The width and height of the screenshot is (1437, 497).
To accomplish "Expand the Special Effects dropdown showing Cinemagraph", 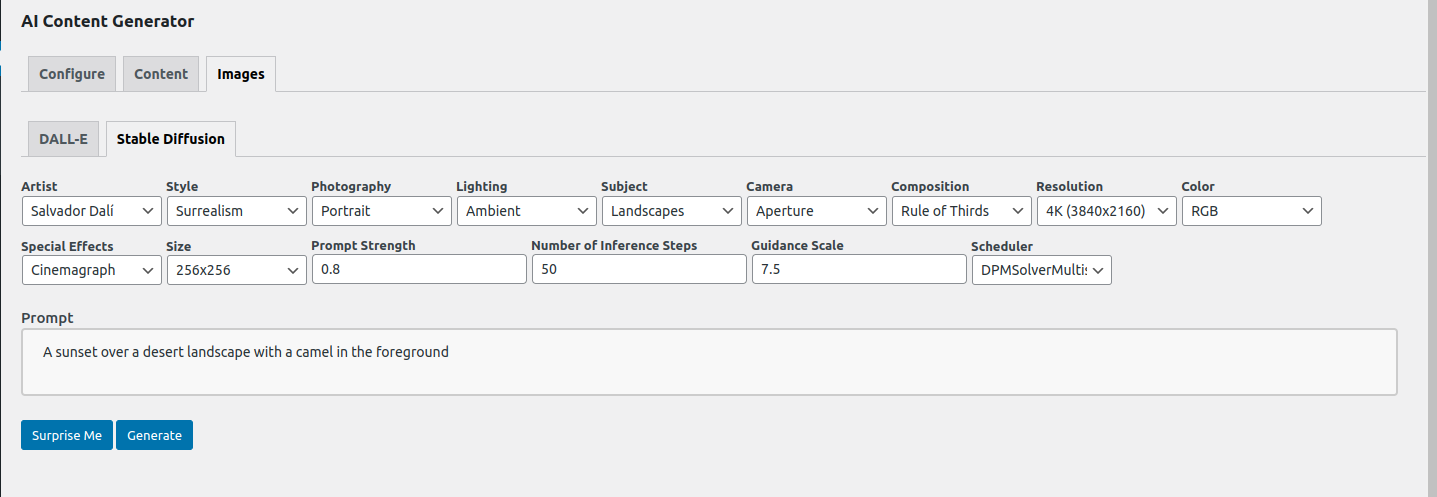I will coord(91,270).
